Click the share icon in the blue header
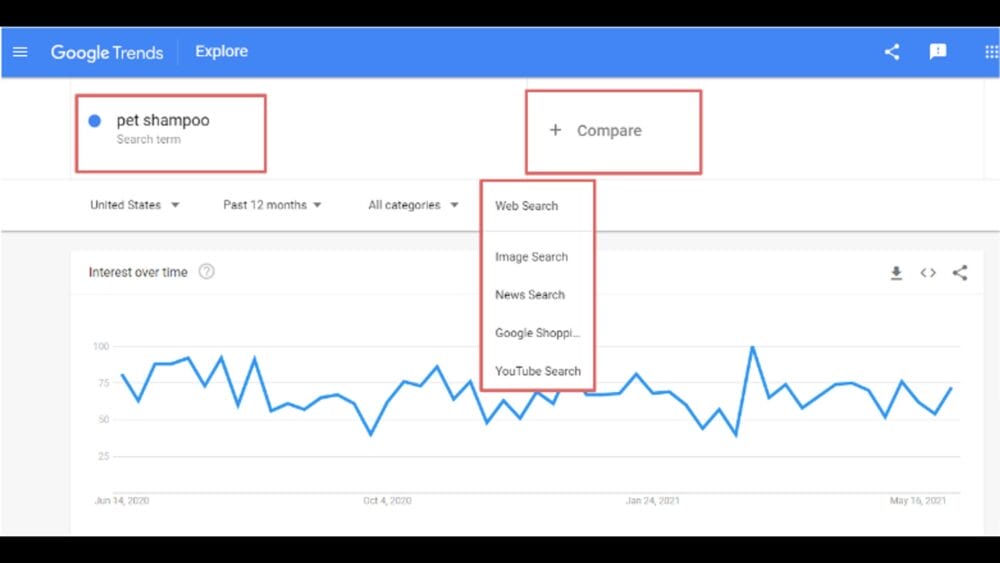The image size is (1000, 563). [892, 52]
